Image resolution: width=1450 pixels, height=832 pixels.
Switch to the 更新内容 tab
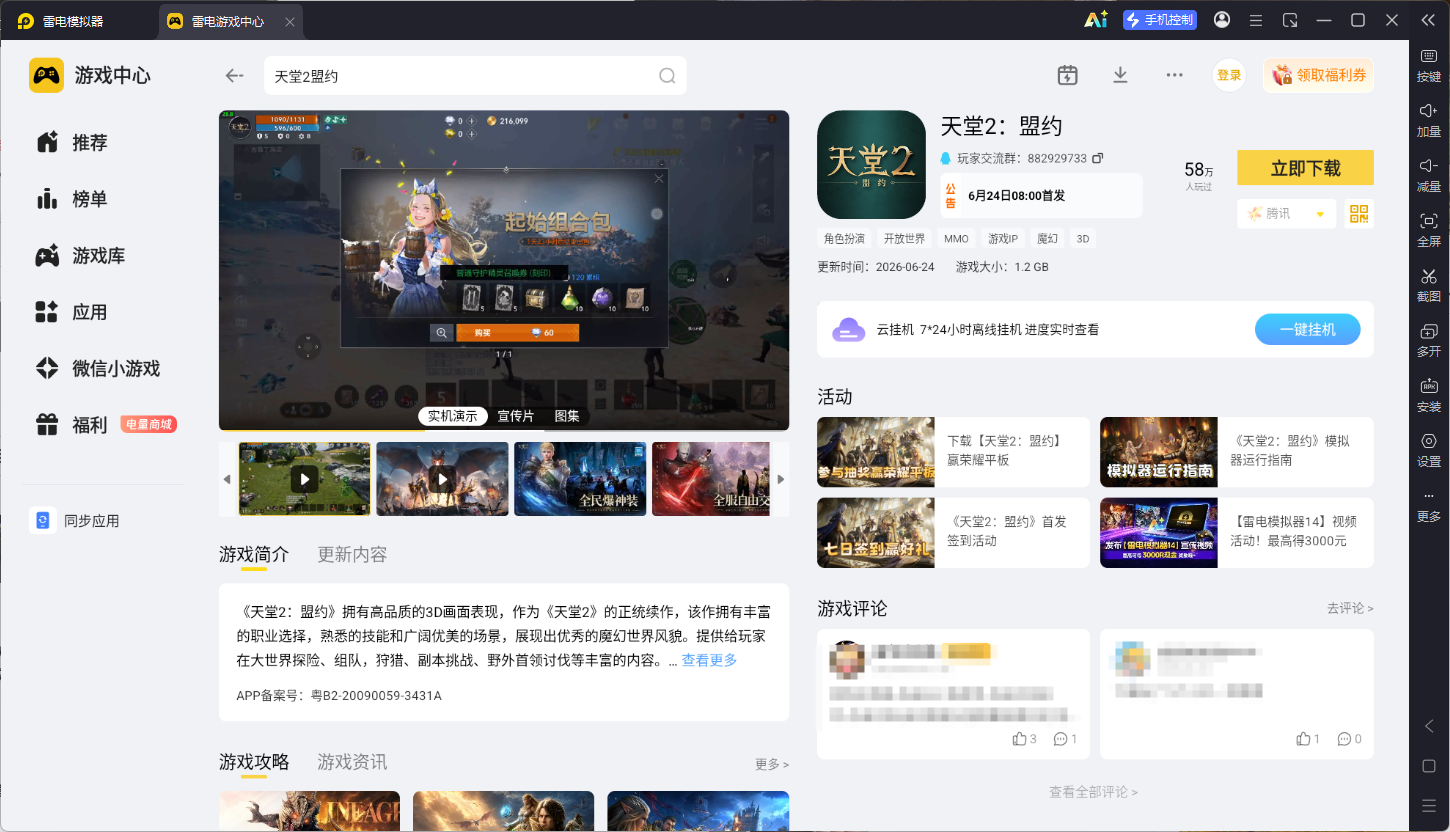[352, 554]
